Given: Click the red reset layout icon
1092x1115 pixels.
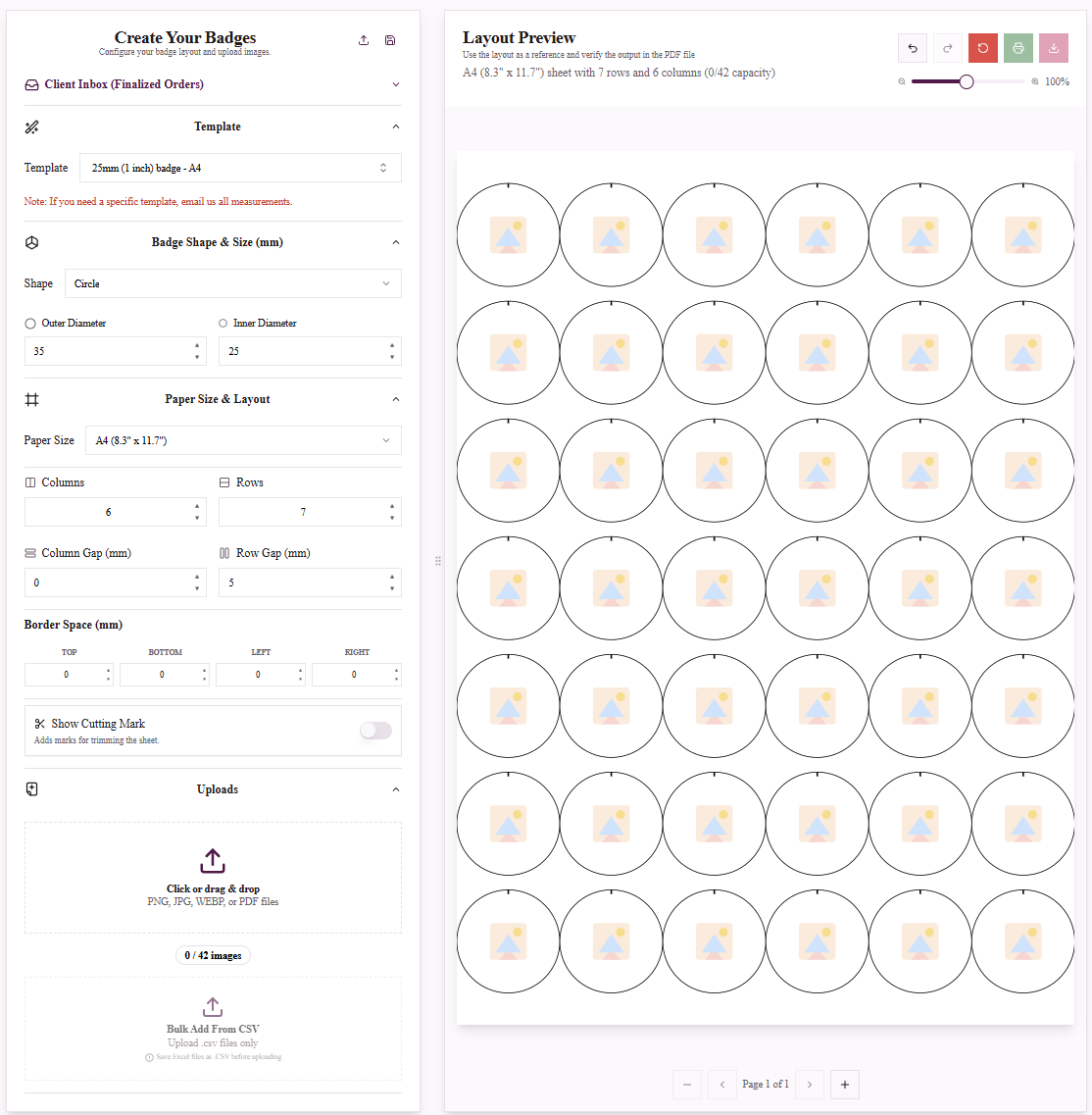Looking at the screenshot, I should pos(983,48).
